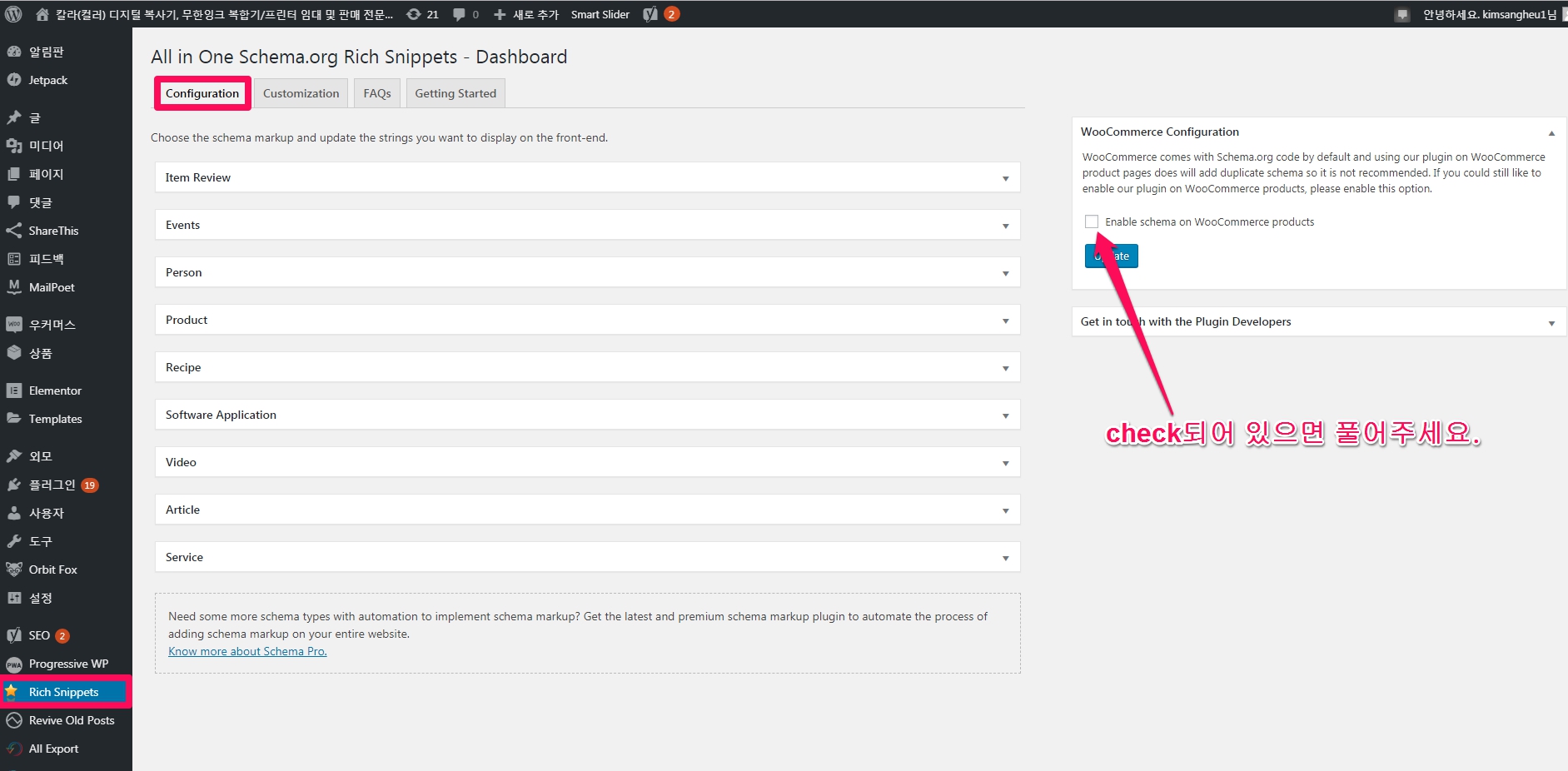Click the plus icon for 새로 추가
Screen dimensions: 1568x771
tap(500, 14)
